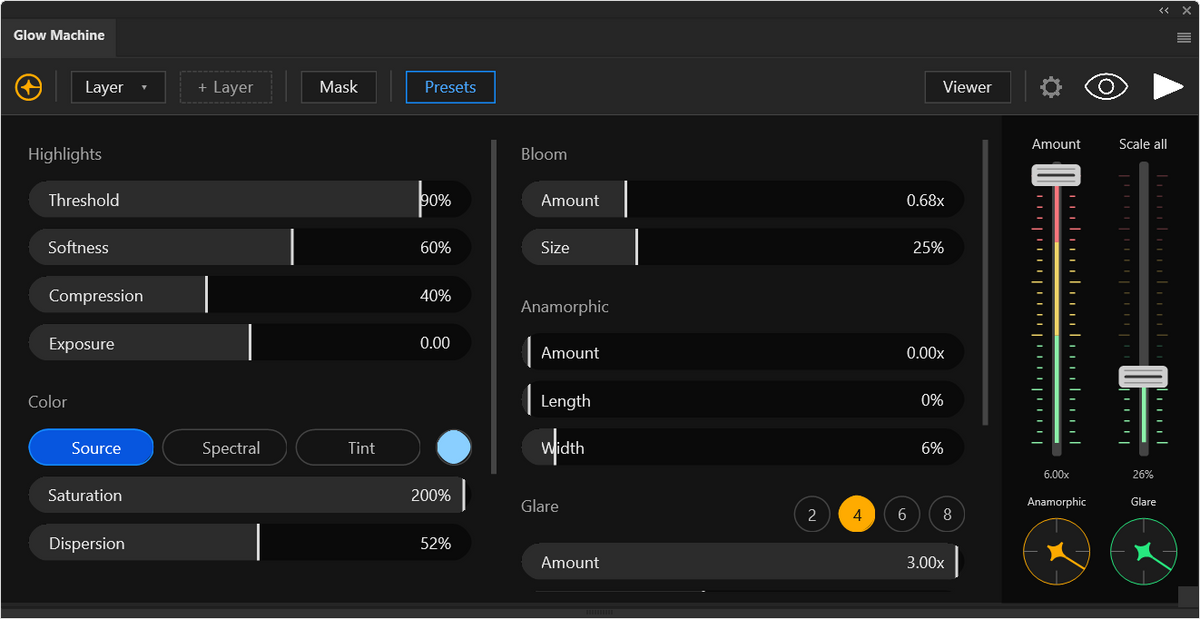
Task: Open the Presets button
Action: pyautogui.click(x=450, y=87)
